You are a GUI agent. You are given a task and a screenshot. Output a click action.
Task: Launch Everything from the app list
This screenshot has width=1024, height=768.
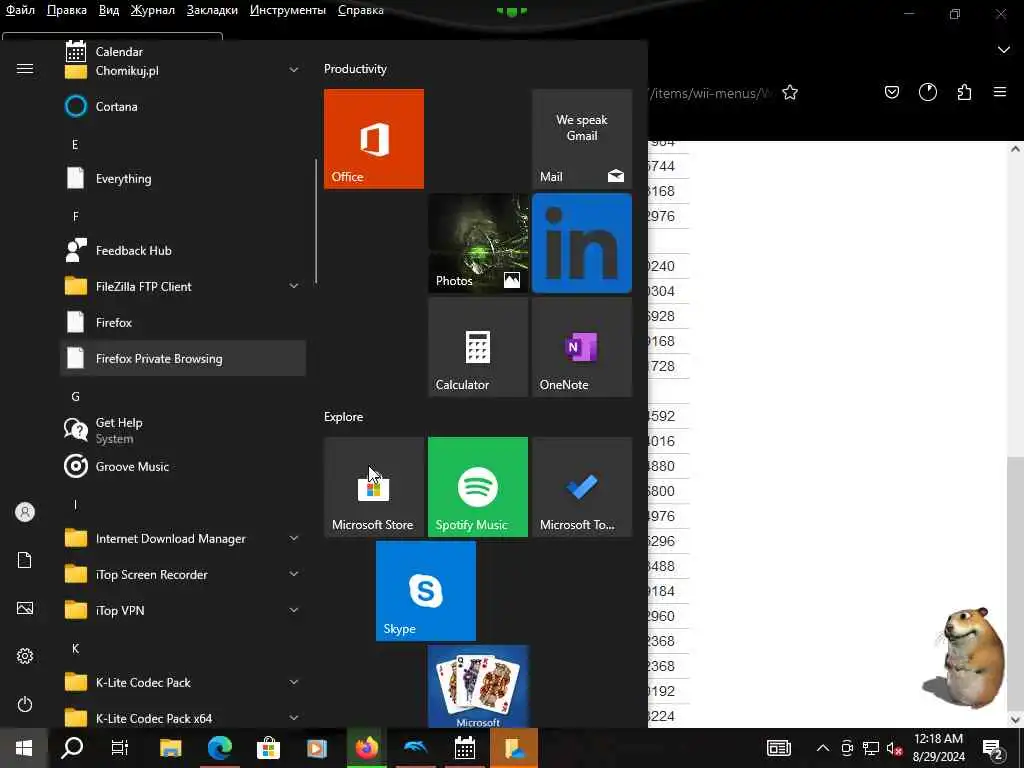pyautogui.click(x=183, y=178)
